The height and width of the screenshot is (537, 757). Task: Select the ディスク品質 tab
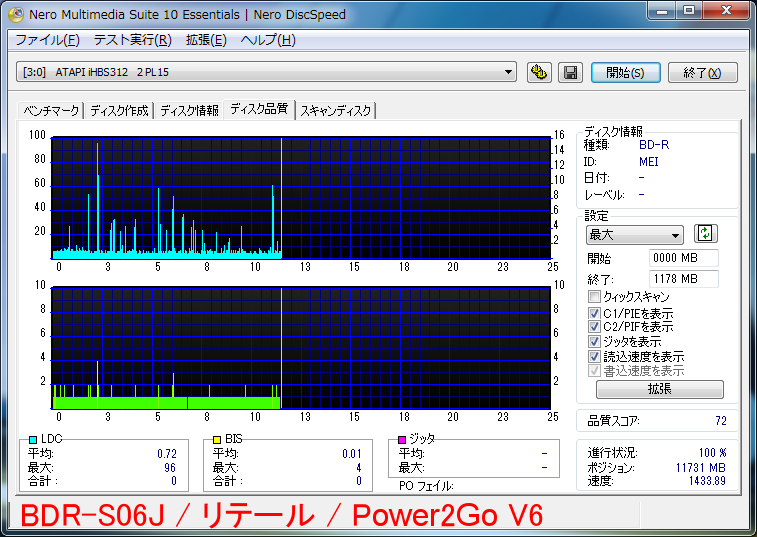[259, 109]
